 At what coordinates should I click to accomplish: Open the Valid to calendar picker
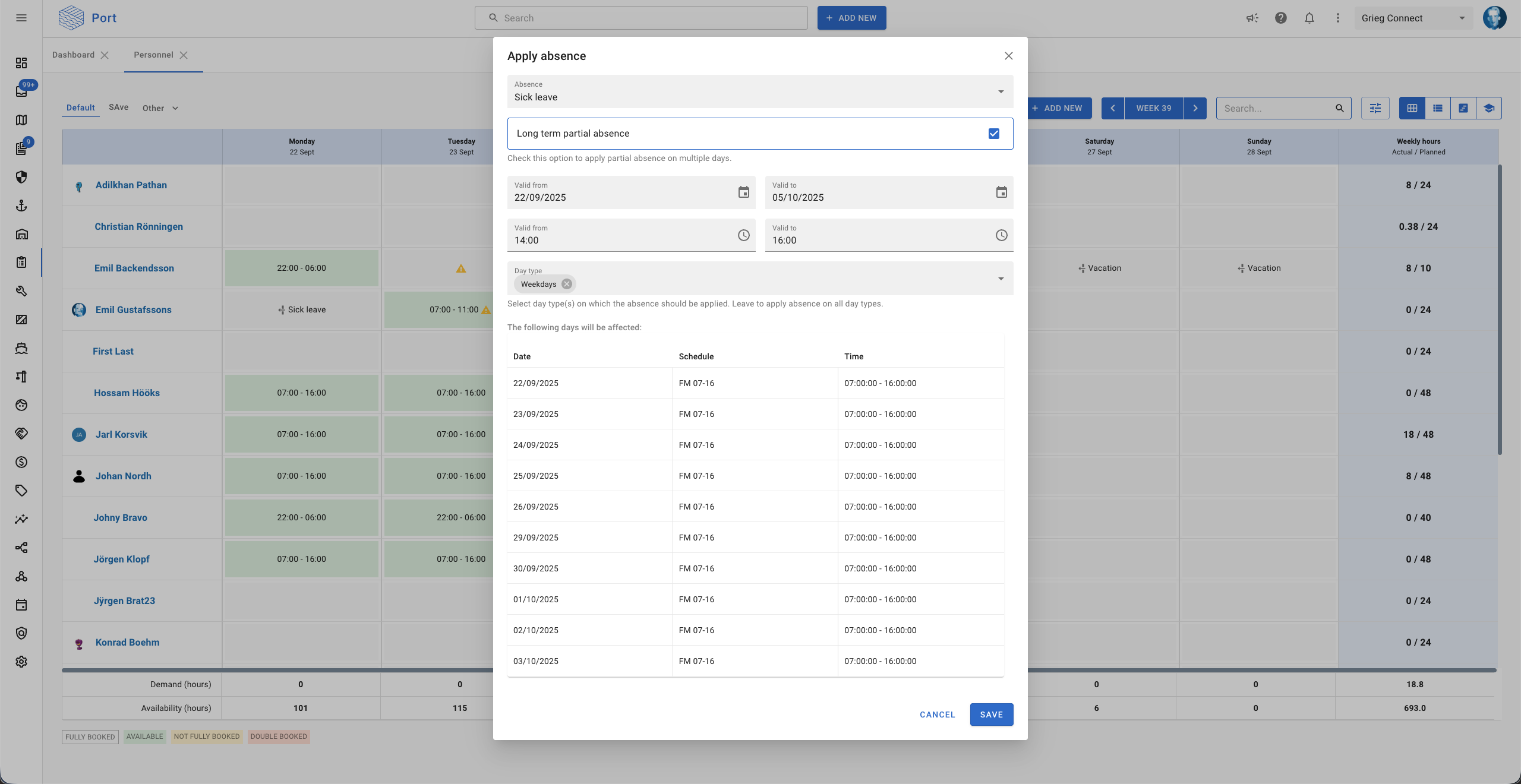coord(1001,192)
